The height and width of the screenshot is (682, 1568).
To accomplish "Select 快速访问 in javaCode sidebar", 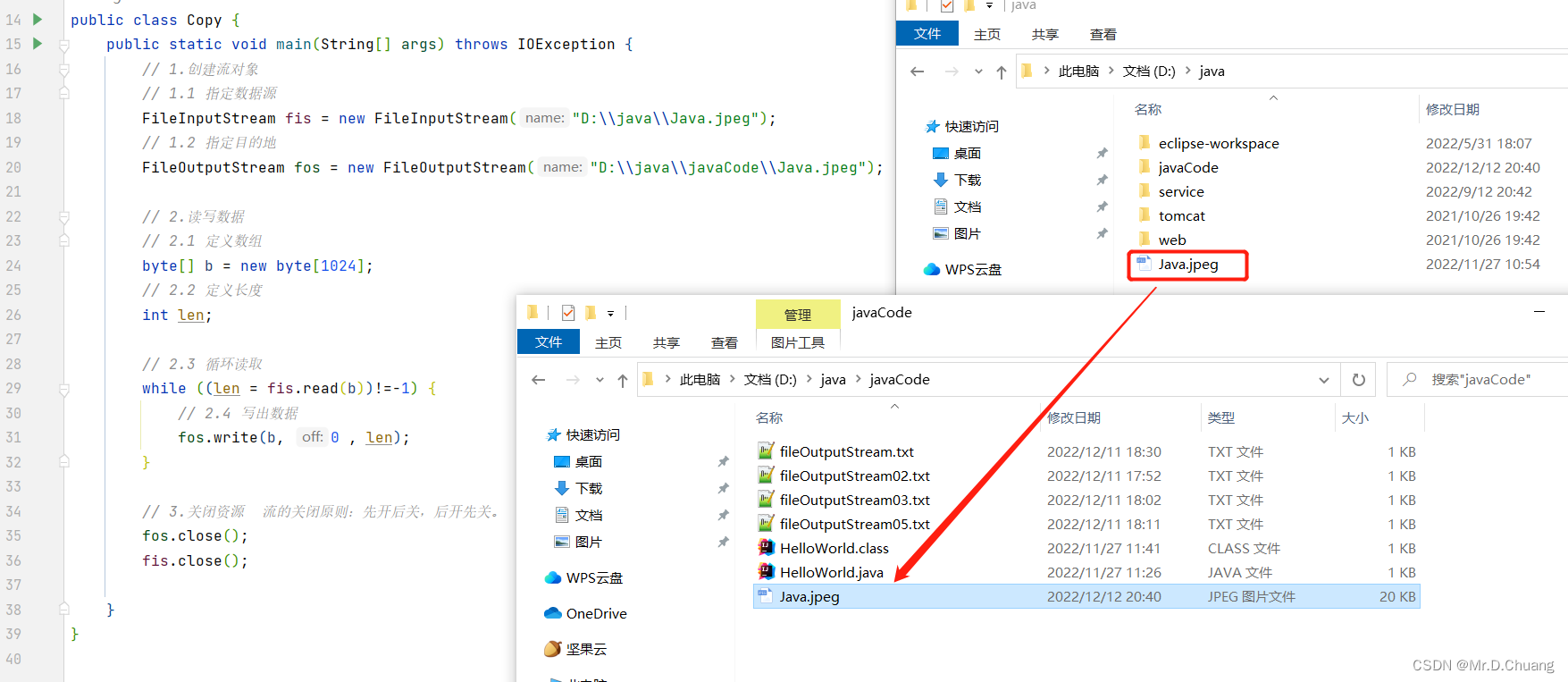I will [x=583, y=434].
